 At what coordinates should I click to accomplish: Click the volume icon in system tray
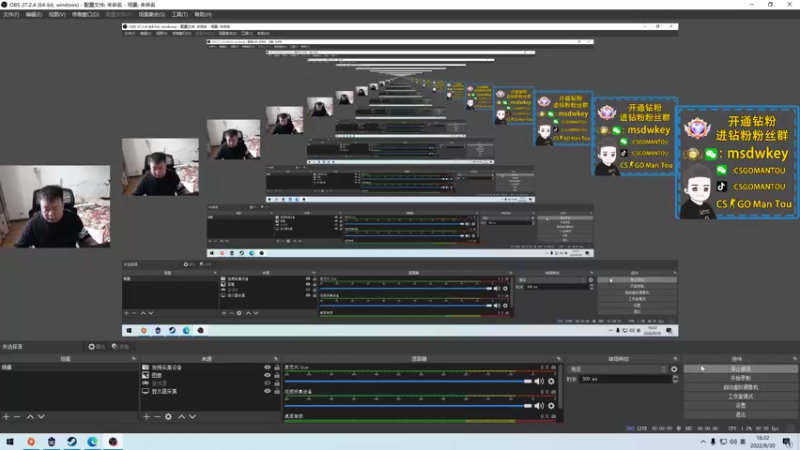point(733,442)
